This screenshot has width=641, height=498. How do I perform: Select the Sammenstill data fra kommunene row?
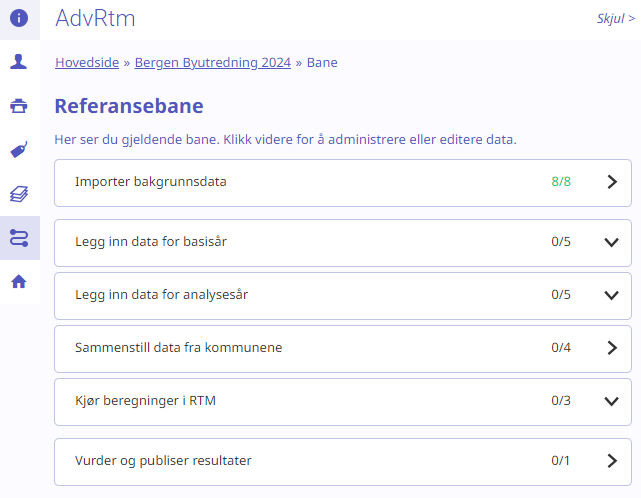click(x=343, y=349)
